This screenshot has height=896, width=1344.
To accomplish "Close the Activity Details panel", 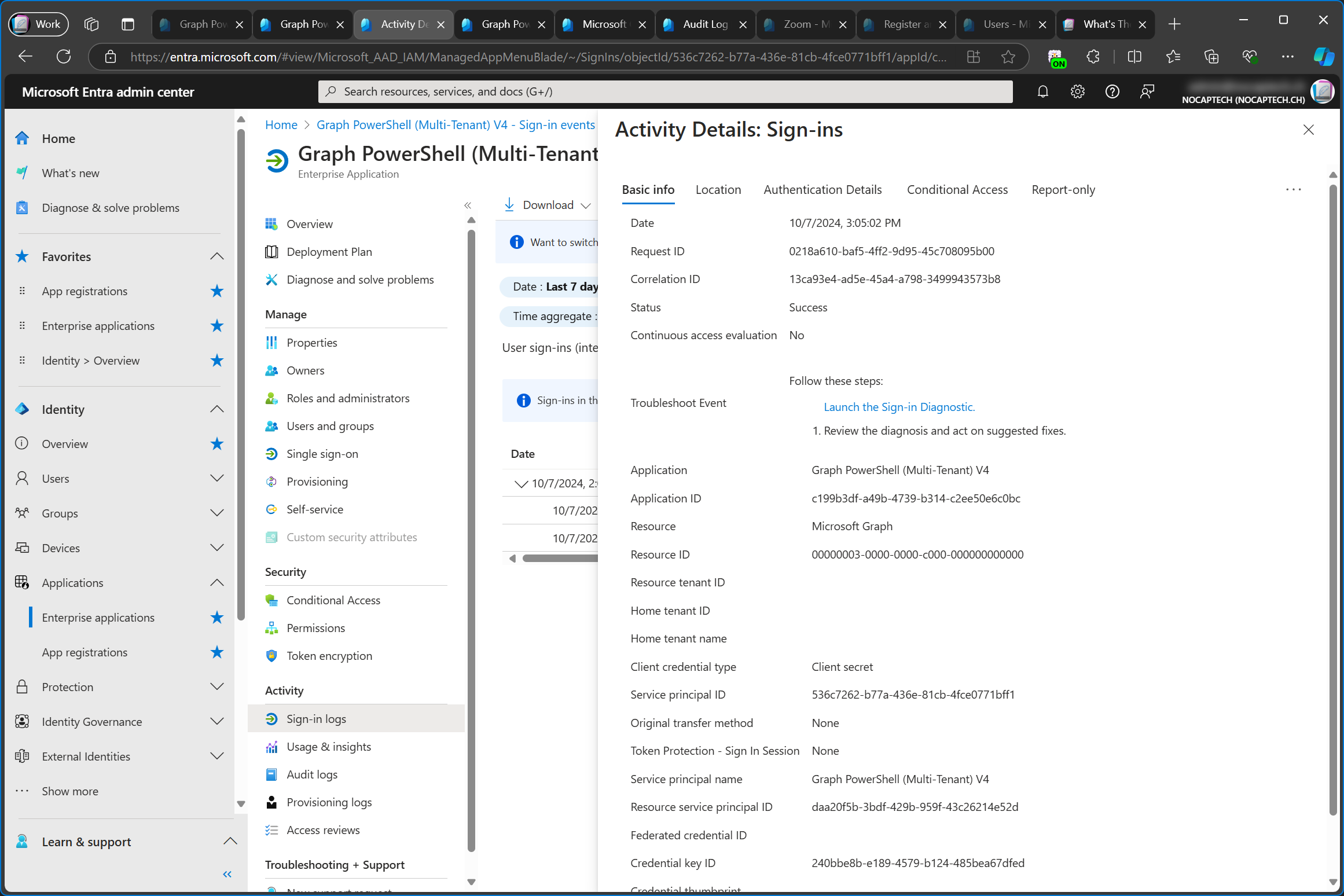I will (x=1308, y=130).
